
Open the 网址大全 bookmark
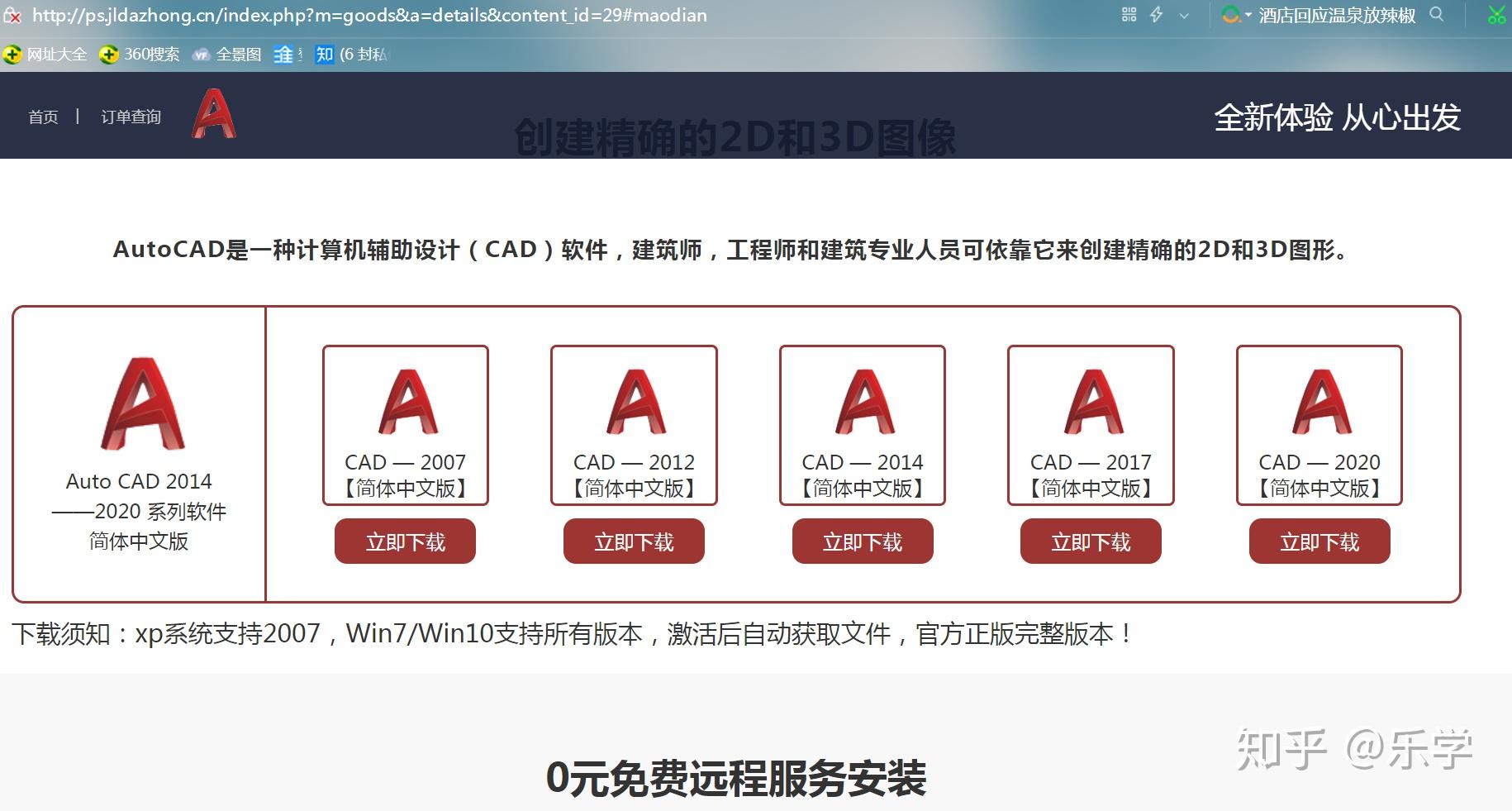(x=45, y=54)
